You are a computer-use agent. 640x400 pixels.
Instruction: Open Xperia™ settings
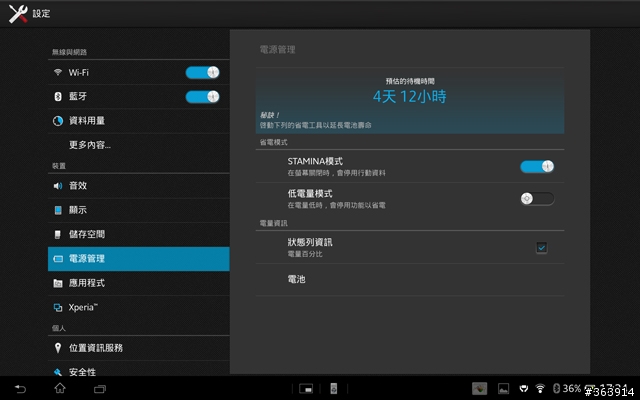coord(139,307)
